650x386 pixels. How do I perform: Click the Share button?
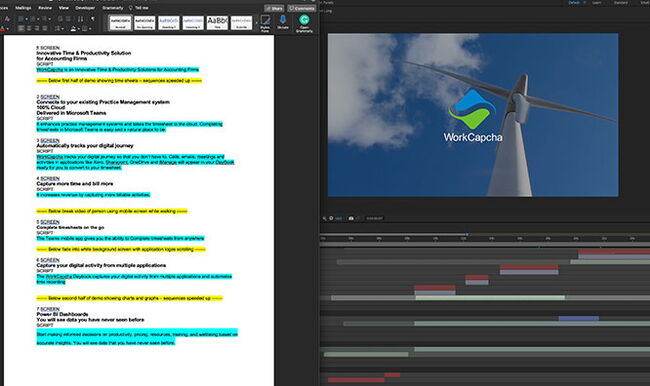(x=274, y=8)
